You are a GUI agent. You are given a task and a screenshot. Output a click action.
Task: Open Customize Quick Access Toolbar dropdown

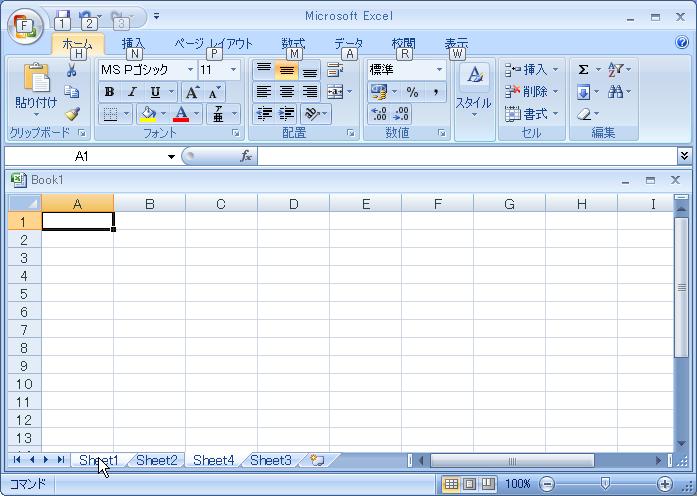pyautogui.click(x=156, y=17)
